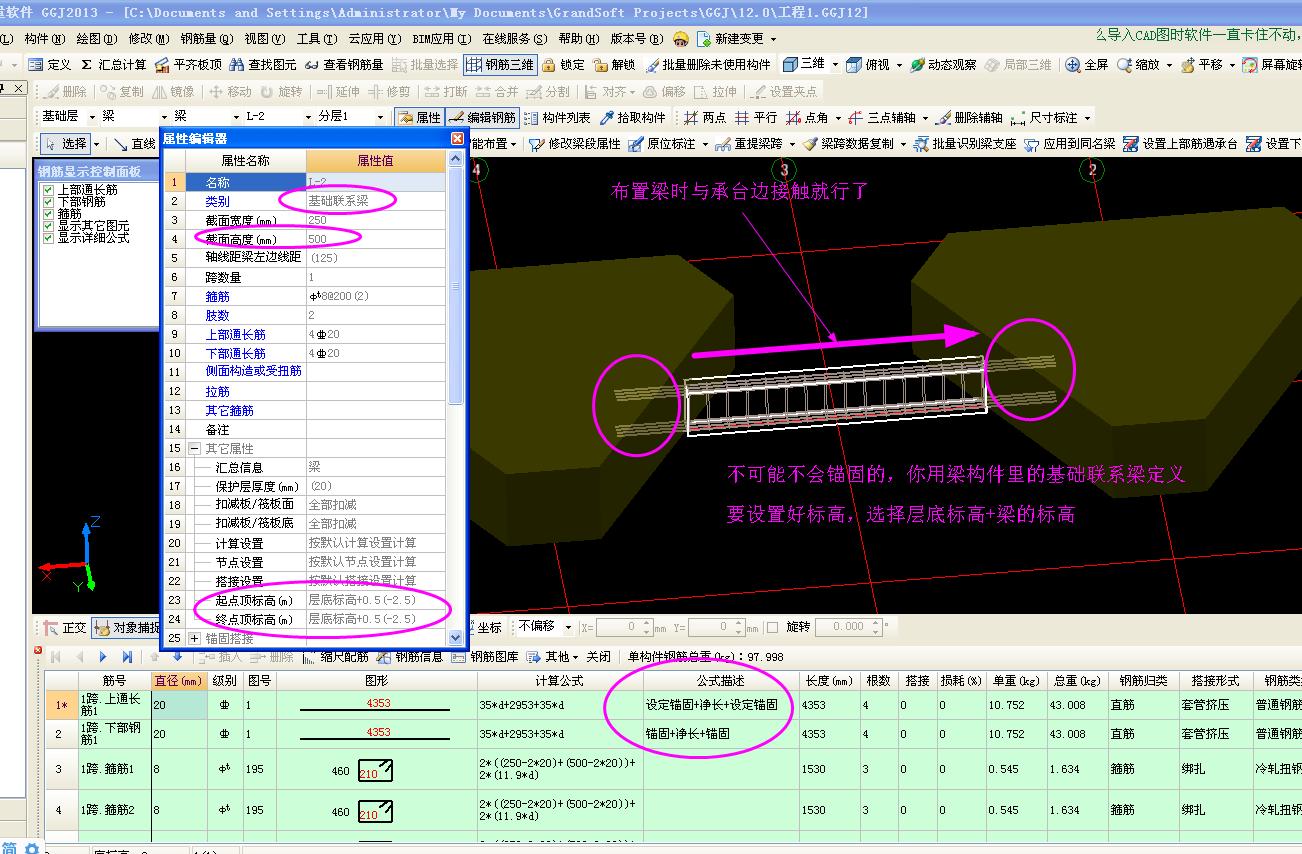Click the rotation angle 0.000 field
Image resolution: width=1302 pixels, height=854 pixels.
[847, 627]
